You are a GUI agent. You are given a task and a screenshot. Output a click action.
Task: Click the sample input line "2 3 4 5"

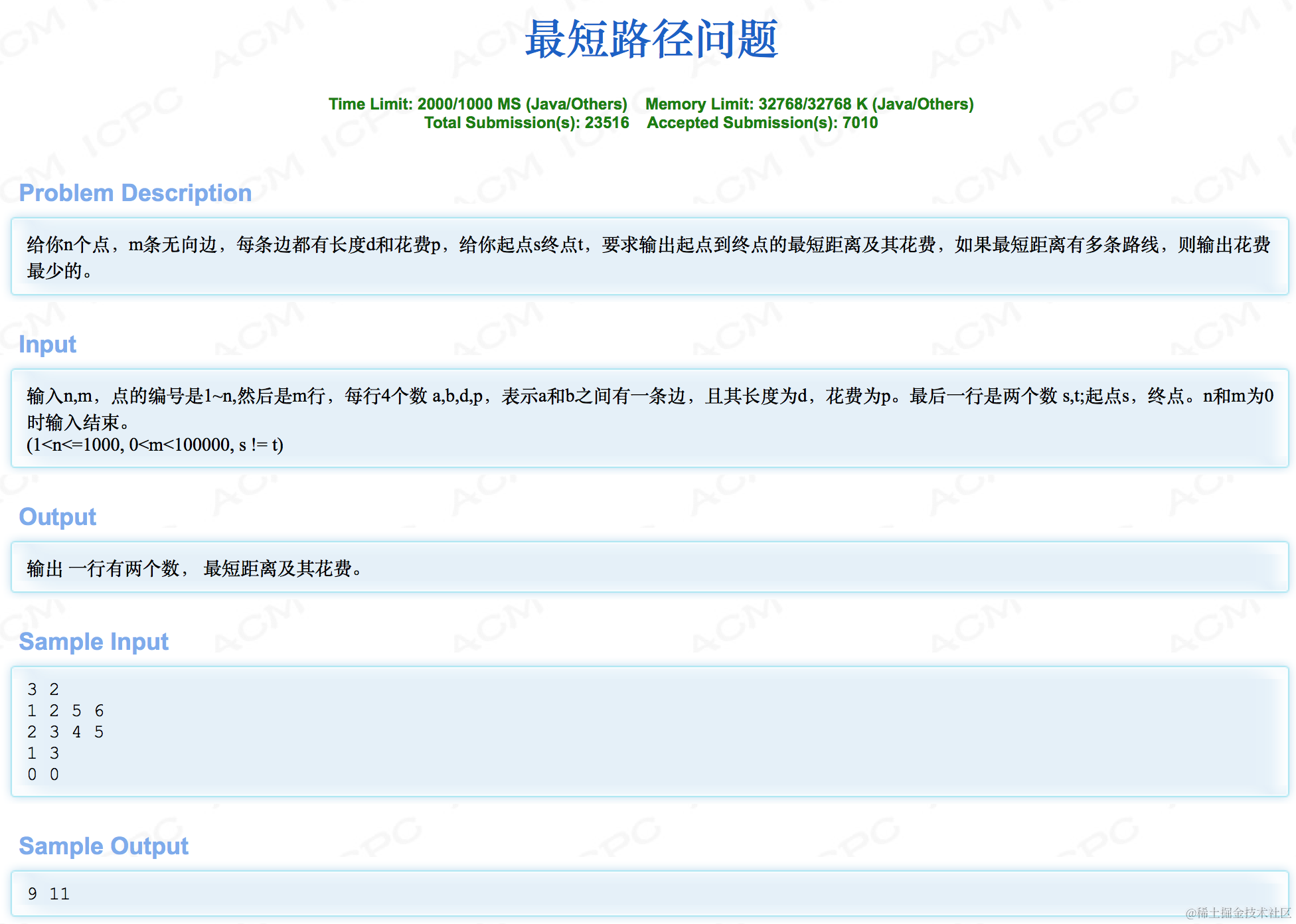coord(65,732)
